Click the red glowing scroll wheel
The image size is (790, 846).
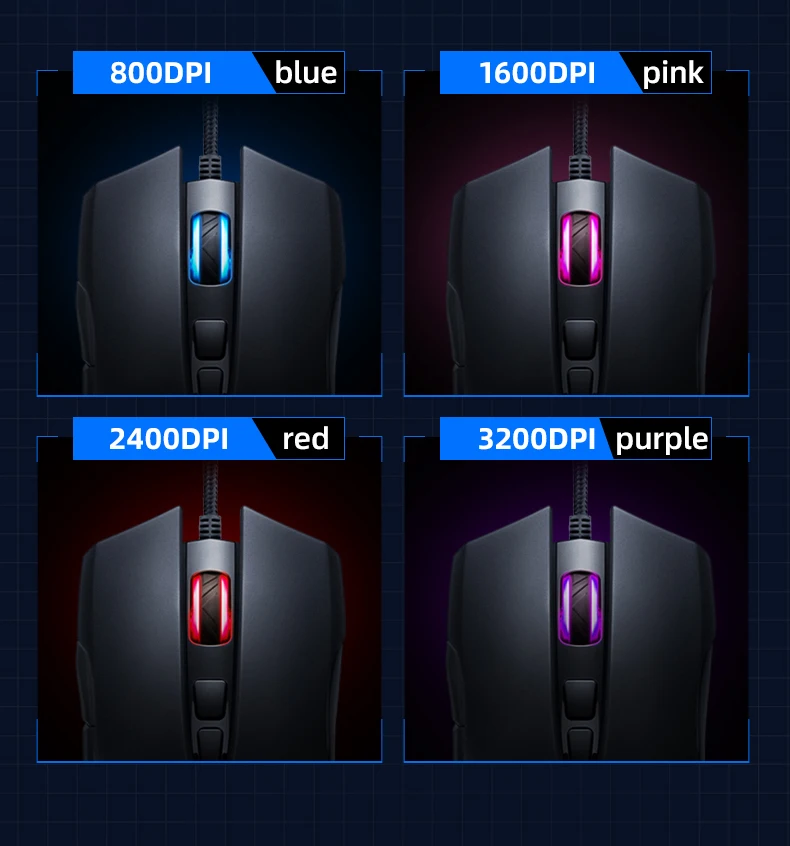(x=210, y=608)
